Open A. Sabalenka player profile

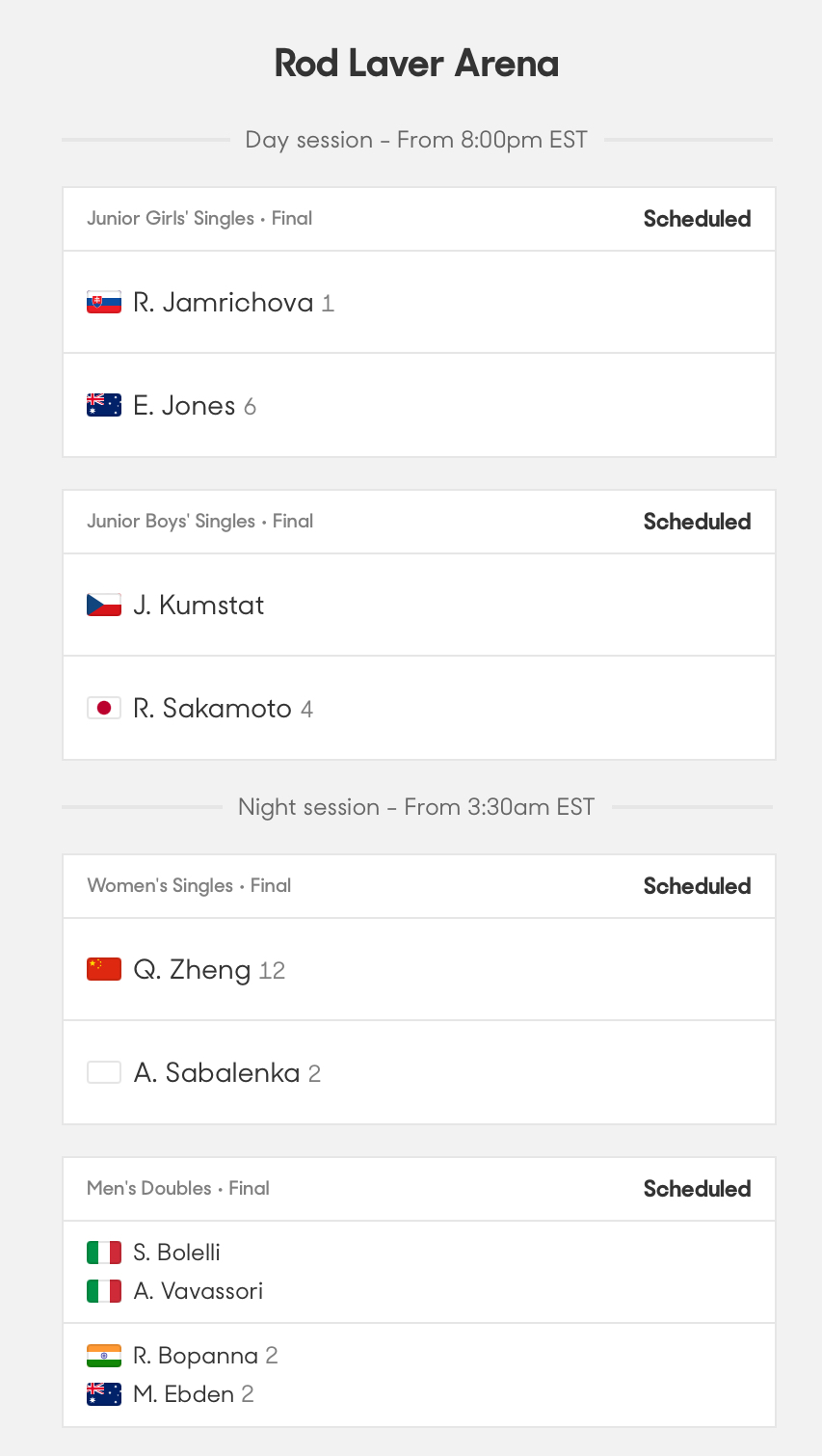click(217, 1072)
